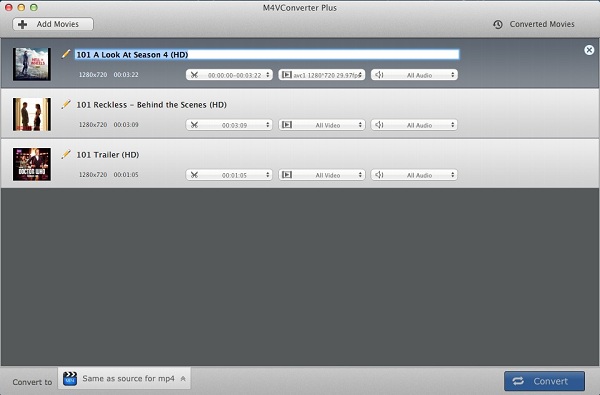Click the 00:03:09 duration text under 'Reckless'
This screenshot has height=395, width=600.
tap(126, 125)
